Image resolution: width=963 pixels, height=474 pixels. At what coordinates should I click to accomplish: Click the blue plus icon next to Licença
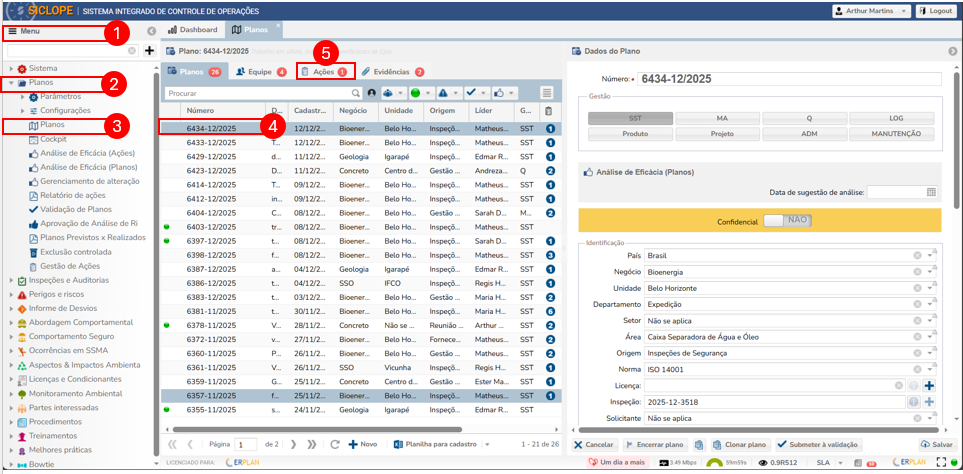point(929,385)
